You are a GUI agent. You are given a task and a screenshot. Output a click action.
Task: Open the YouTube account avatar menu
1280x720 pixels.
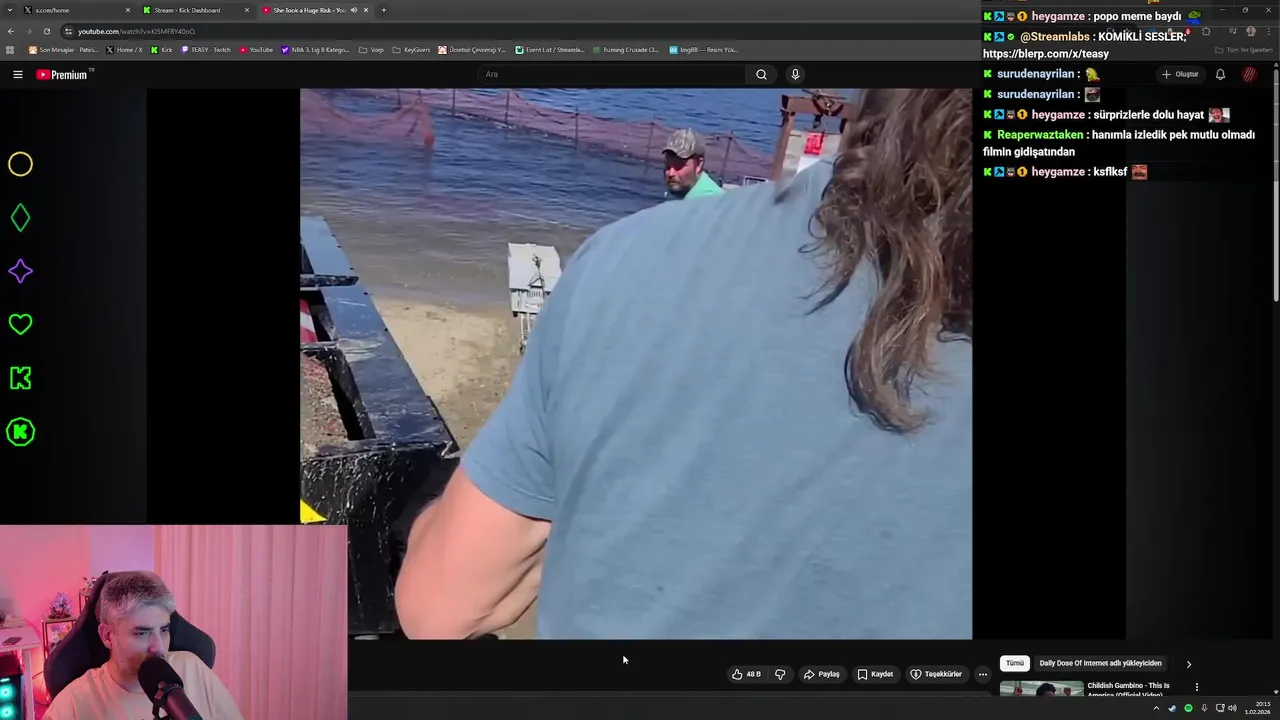pyautogui.click(x=1249, y=74)
